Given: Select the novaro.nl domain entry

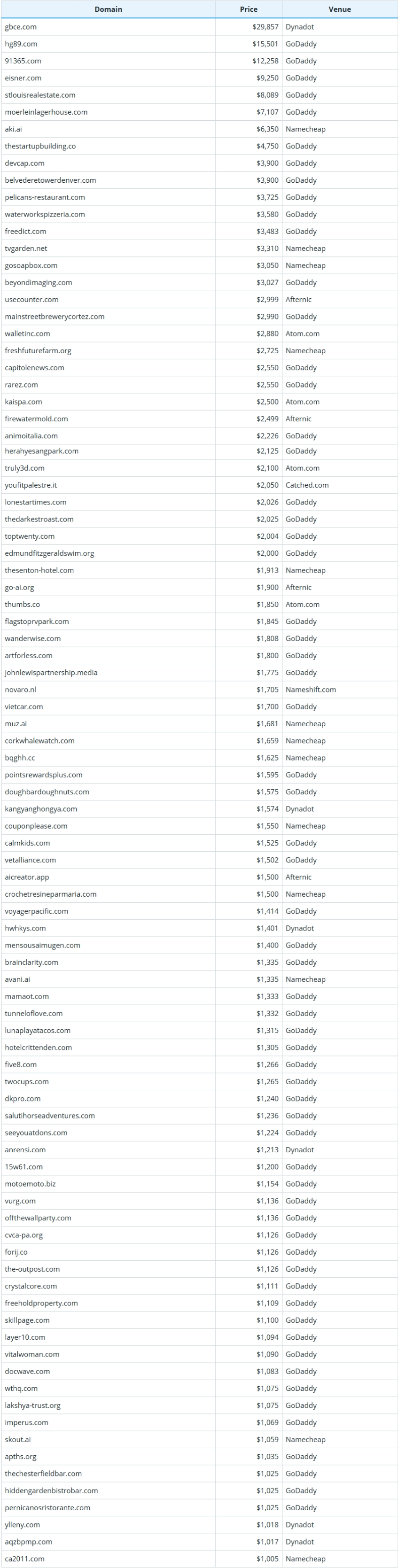Looking at the screenshot, I should point(20,690).
